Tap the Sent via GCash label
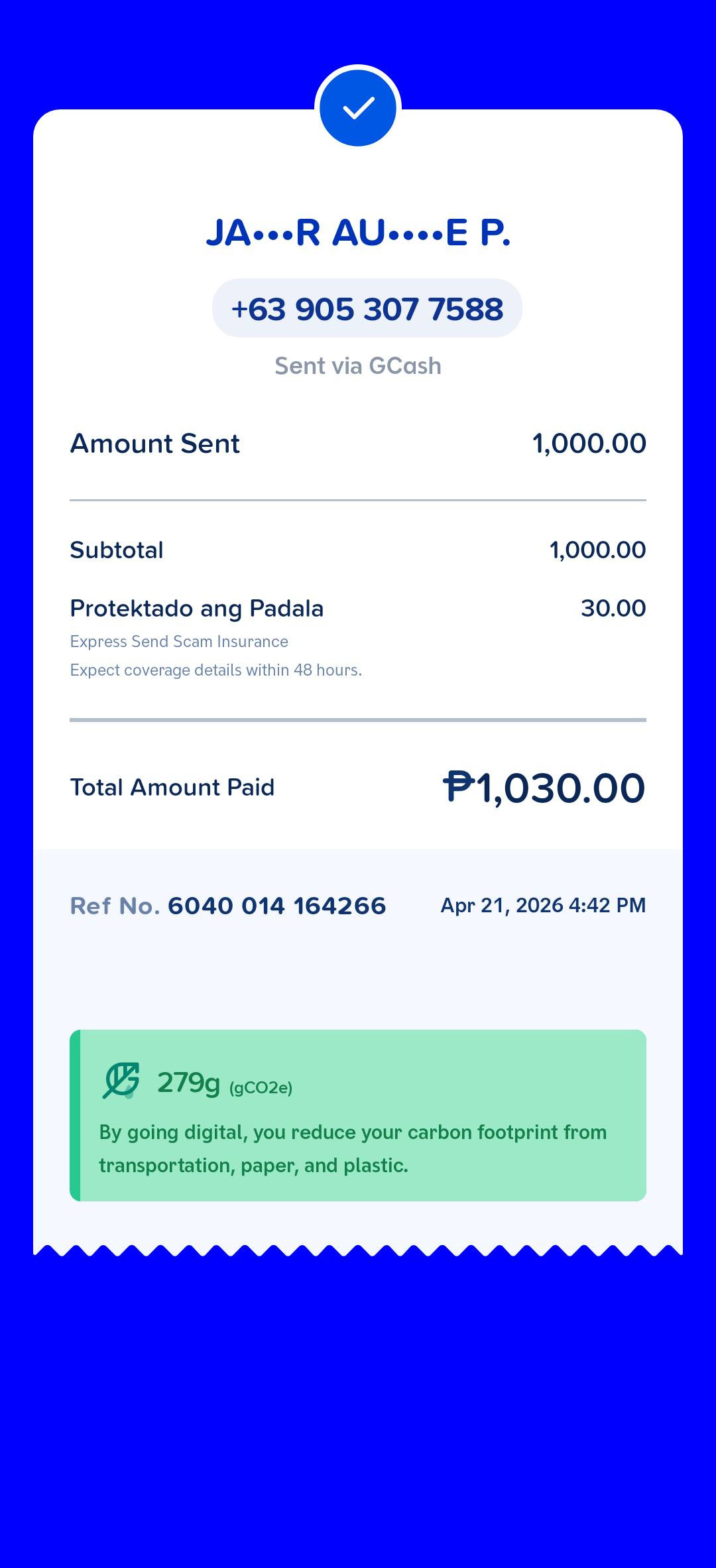 [358, 366]
